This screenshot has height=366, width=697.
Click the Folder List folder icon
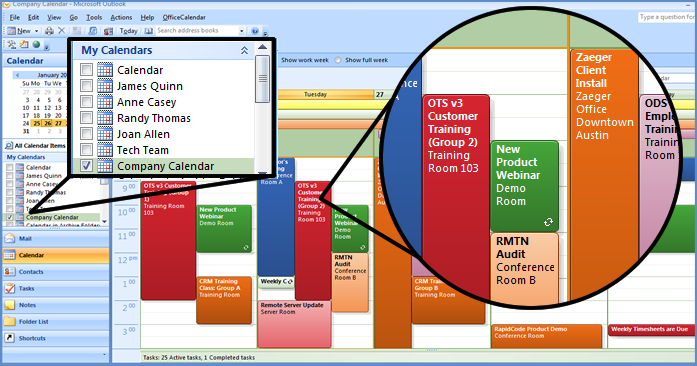tap(9, 322)
